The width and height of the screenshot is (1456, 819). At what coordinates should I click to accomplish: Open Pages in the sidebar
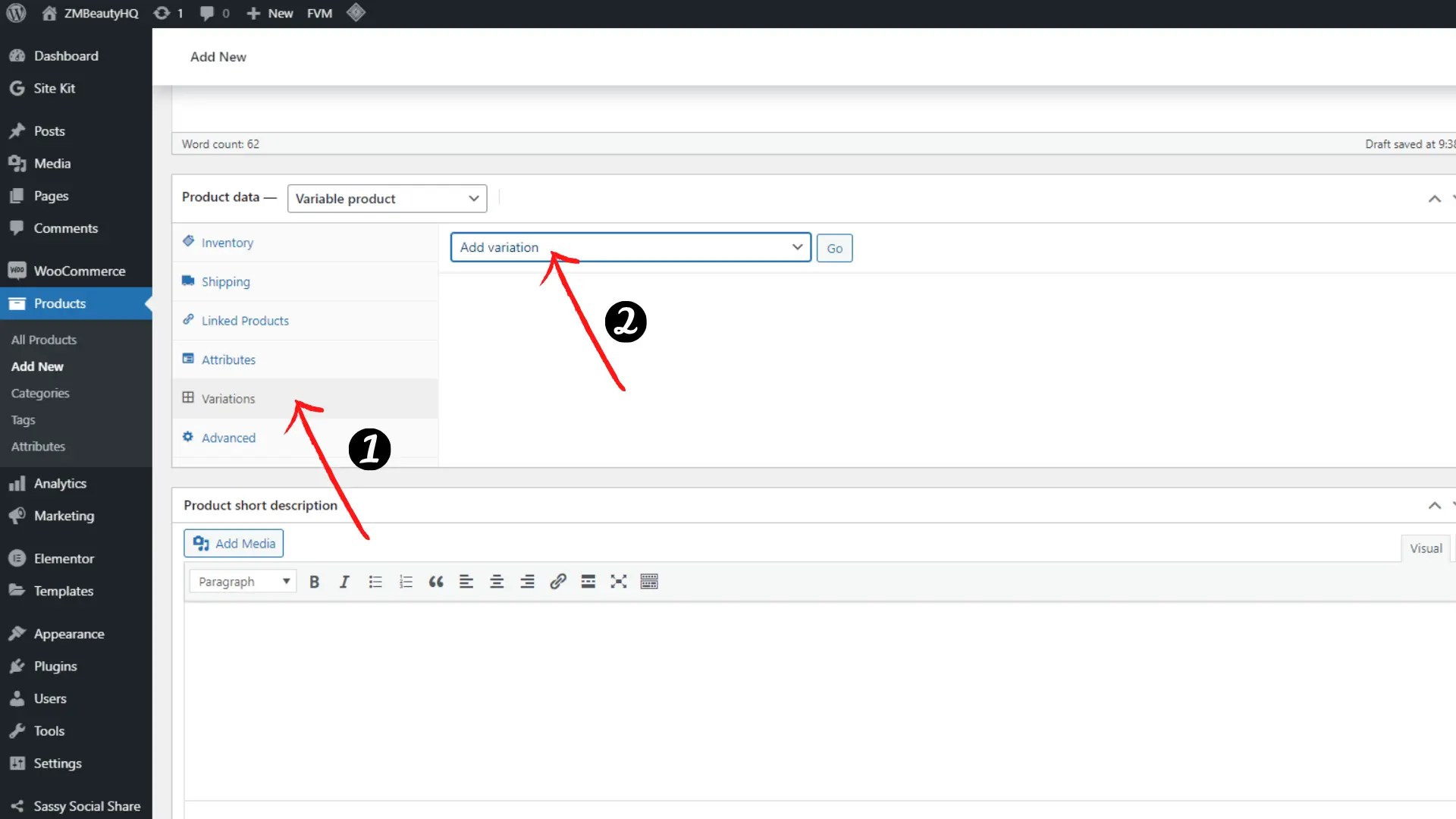pyautogui.click(x=76, y=196)
